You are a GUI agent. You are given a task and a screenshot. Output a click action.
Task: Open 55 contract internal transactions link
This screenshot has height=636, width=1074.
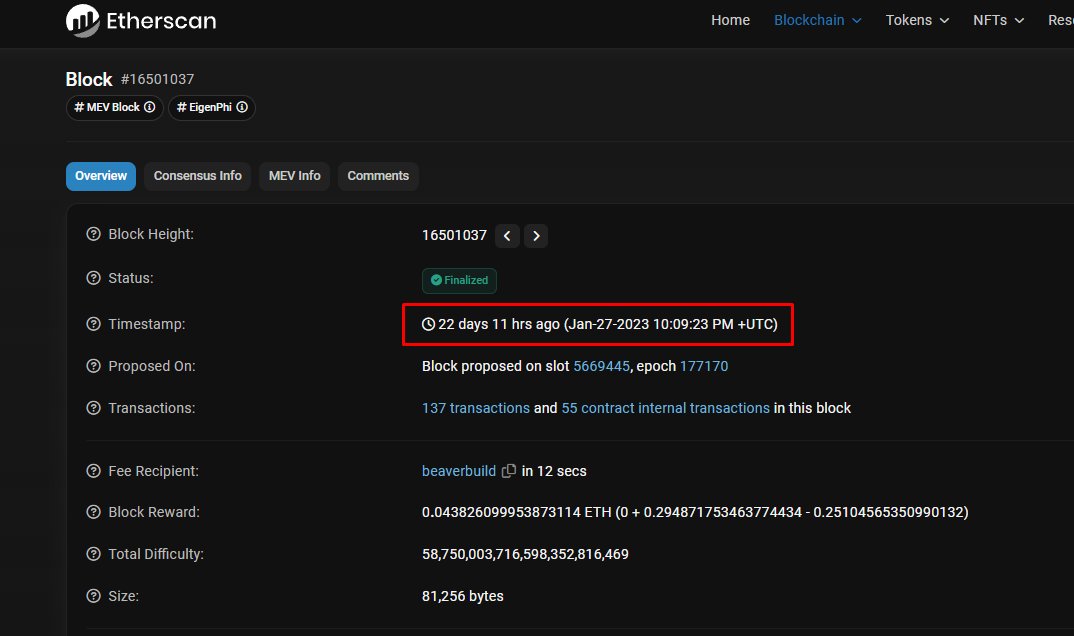666,408
